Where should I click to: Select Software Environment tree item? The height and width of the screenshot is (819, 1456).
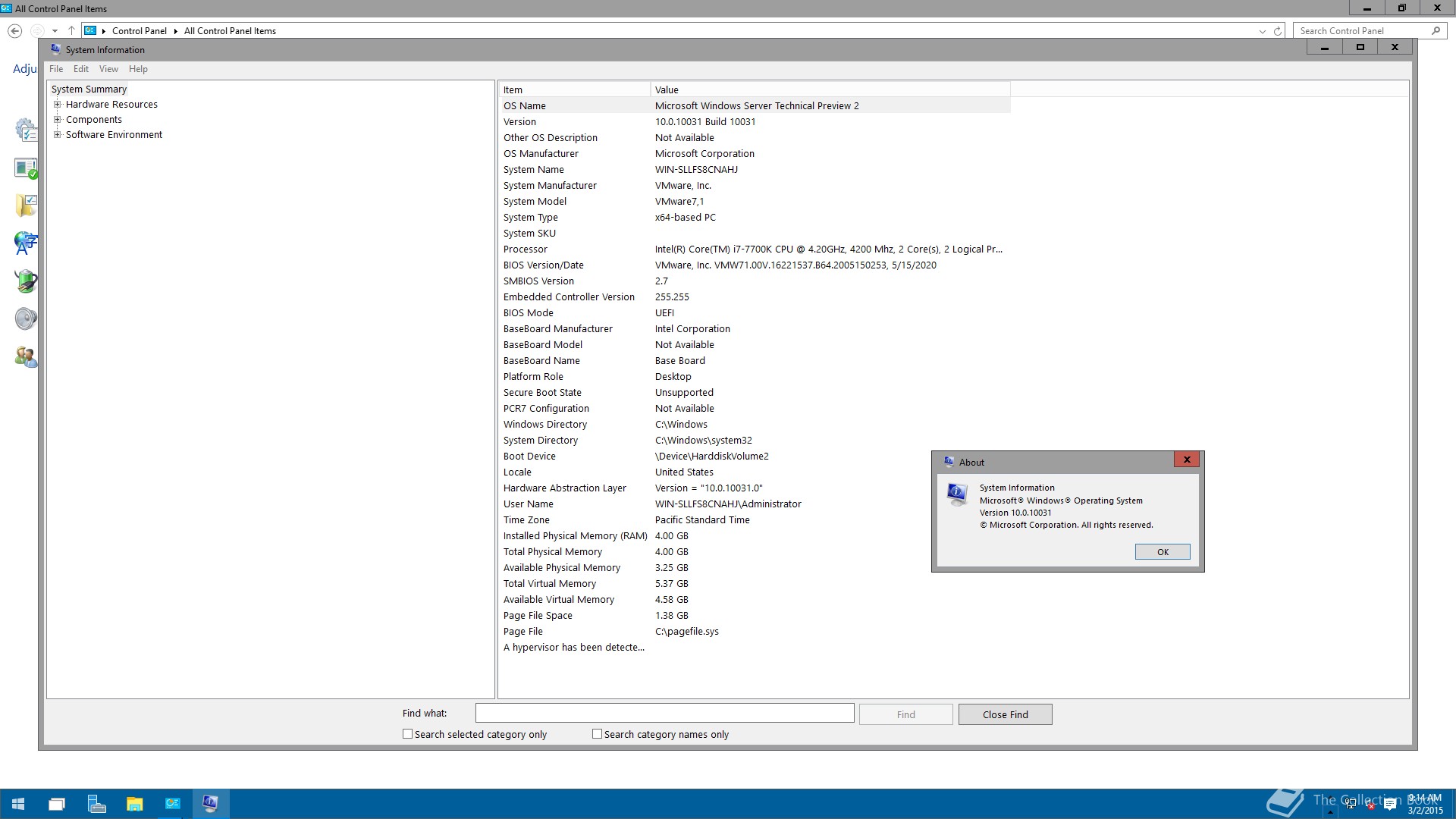pyautogui.click(x=114, y=135)
